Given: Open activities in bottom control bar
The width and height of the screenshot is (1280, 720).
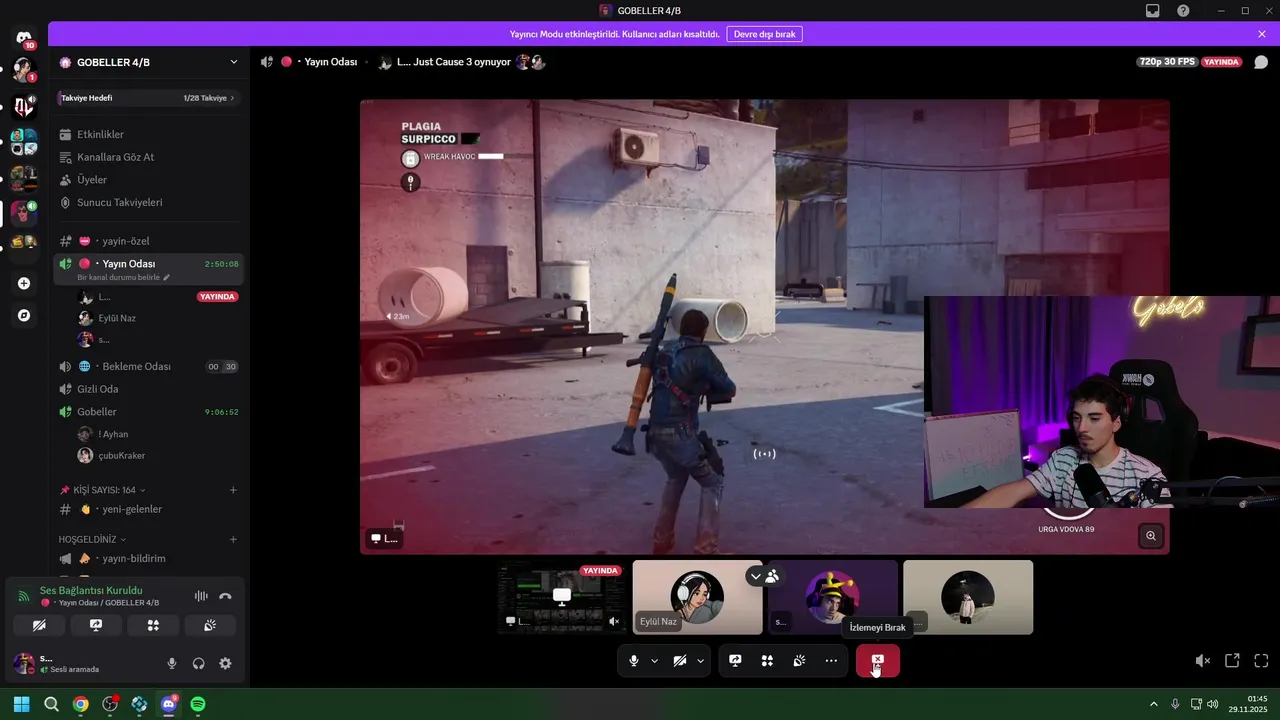Looking at the screenshot, I should [767, 661].
